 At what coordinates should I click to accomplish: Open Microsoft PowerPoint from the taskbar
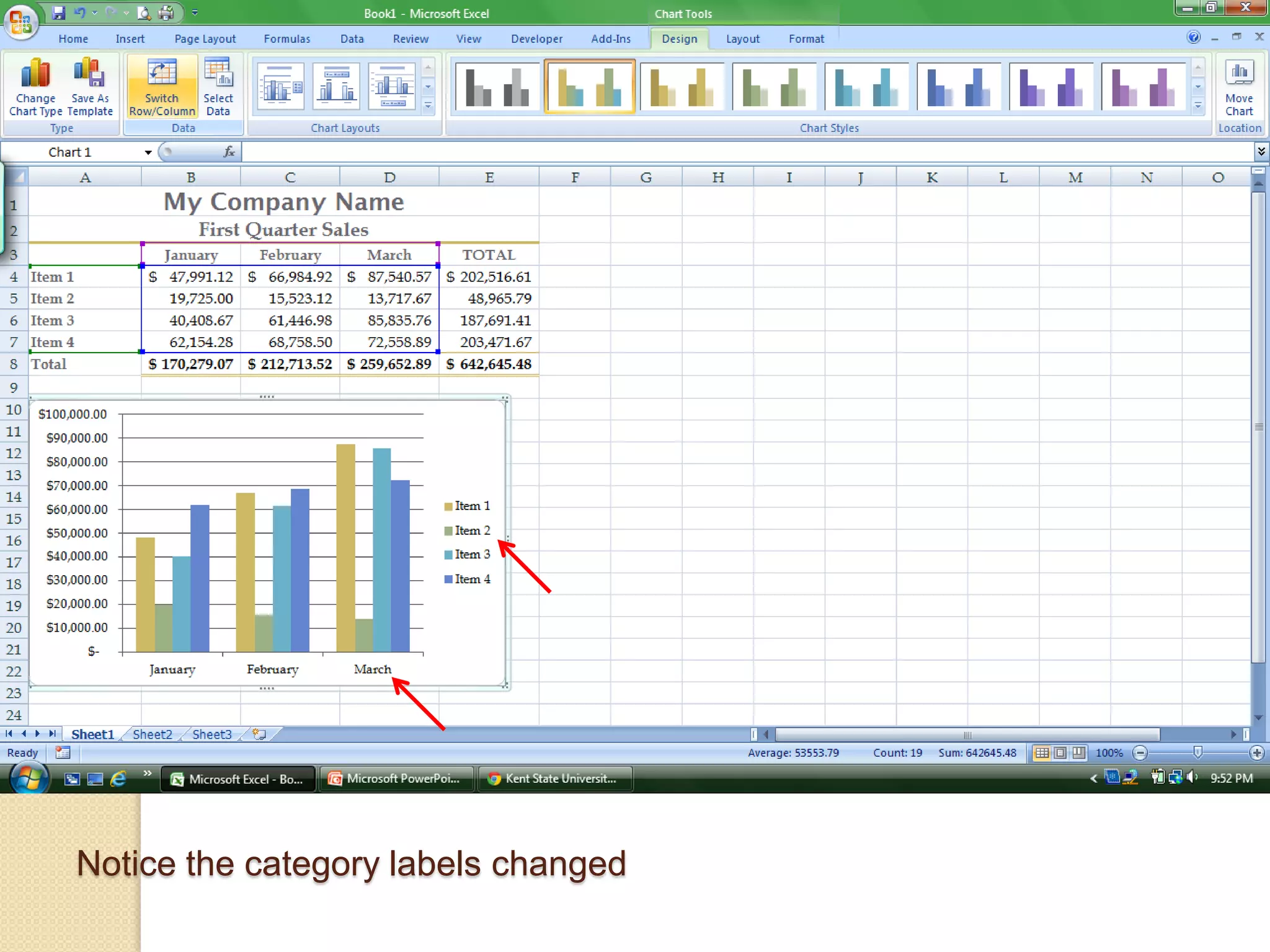[x=396, y=778]
